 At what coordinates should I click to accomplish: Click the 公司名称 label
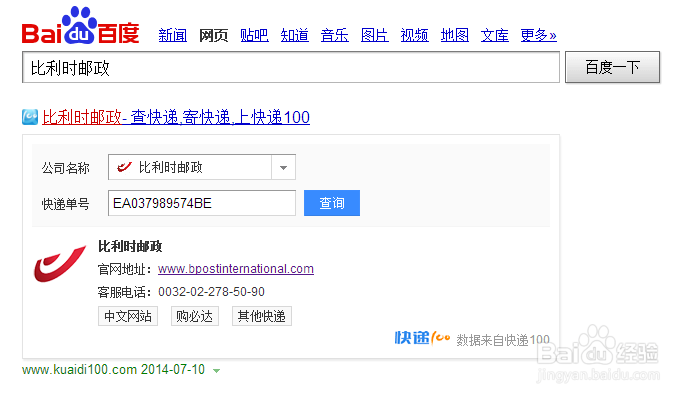coord(66,168)
